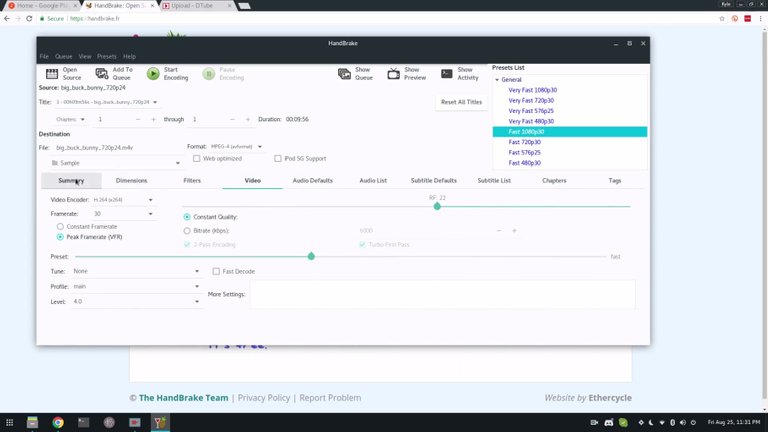Screen dimensions: 768x432
Task: Switch to the Subtitle Defaults tab
Action: pyautogui.click(x=433, y=180)
